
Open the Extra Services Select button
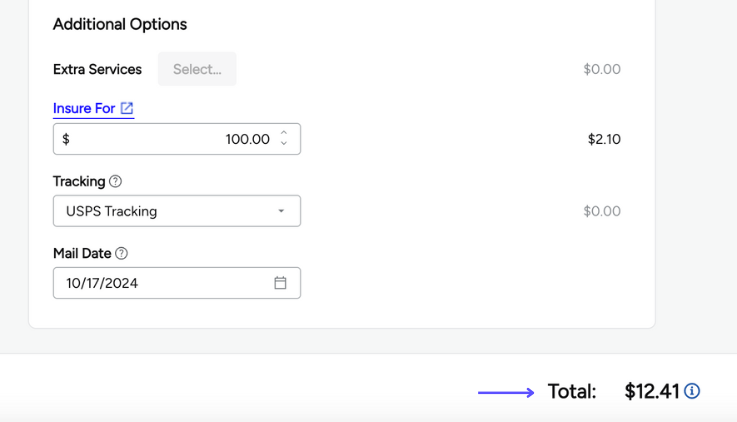click(197, 69)
